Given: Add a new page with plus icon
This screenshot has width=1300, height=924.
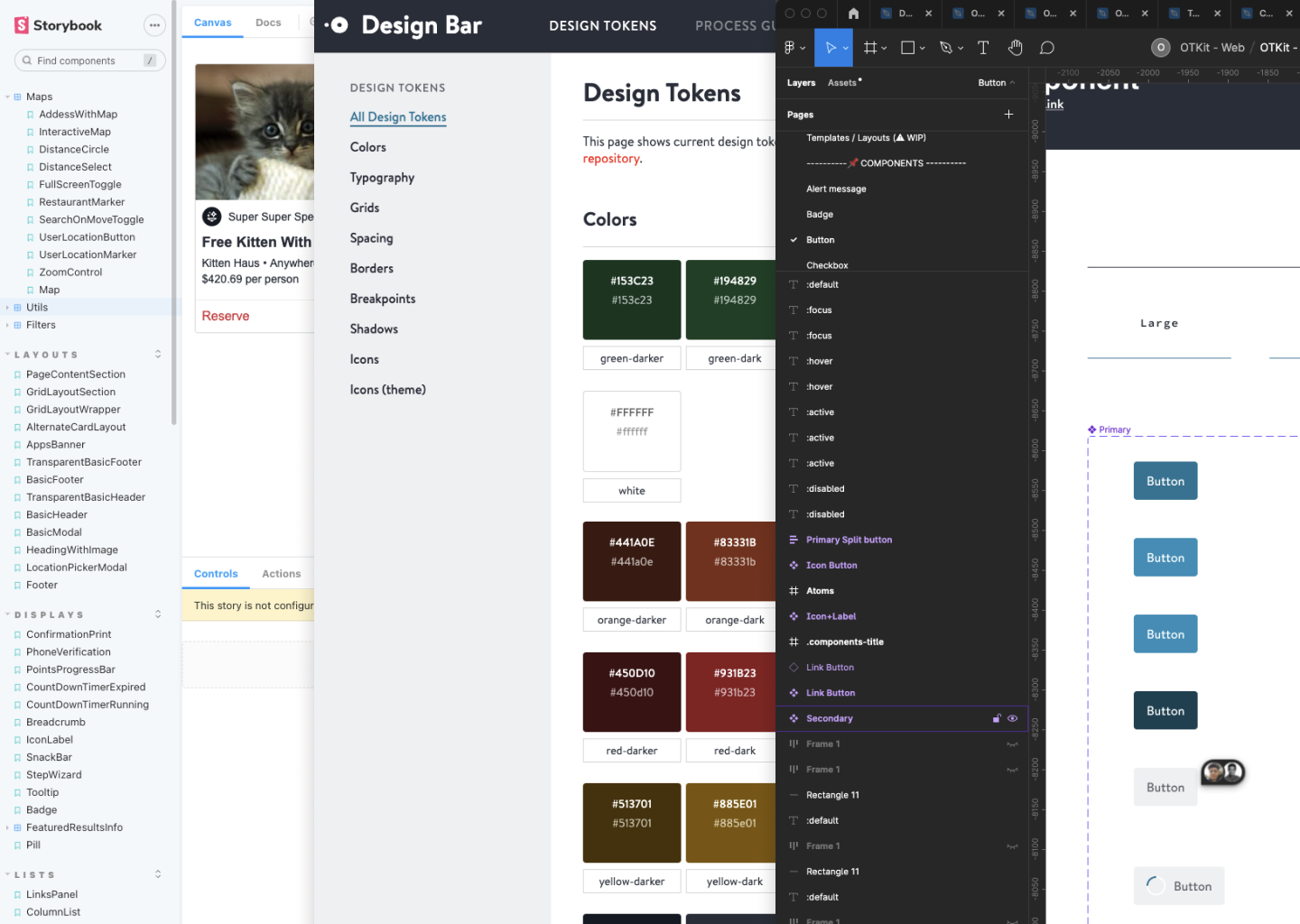Looking at the screenshot, I should tap(1008, 115).
